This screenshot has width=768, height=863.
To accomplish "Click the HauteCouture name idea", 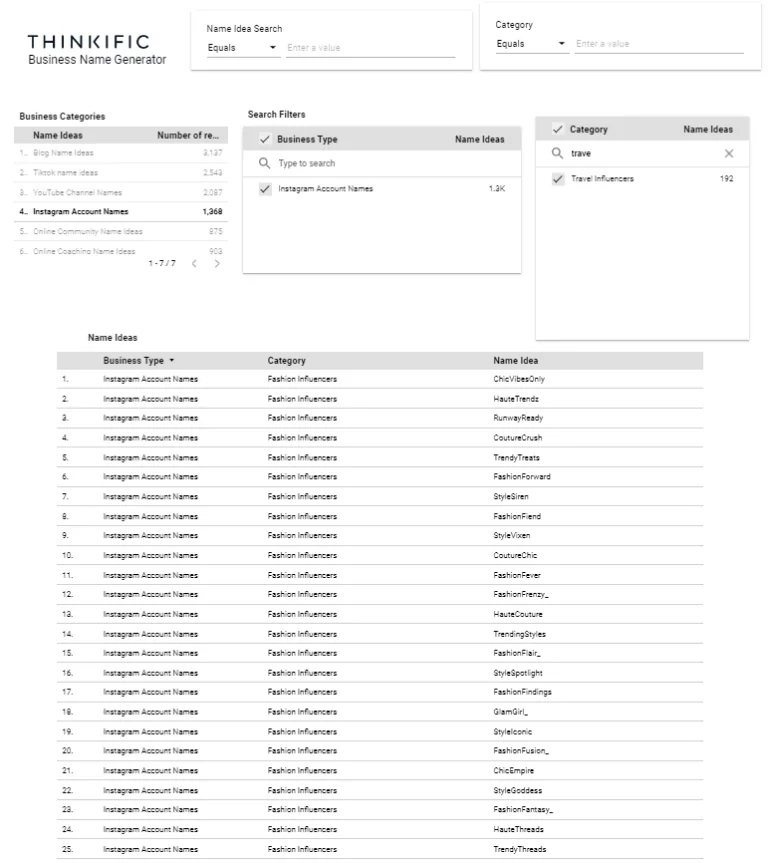I will click(518, 615).
